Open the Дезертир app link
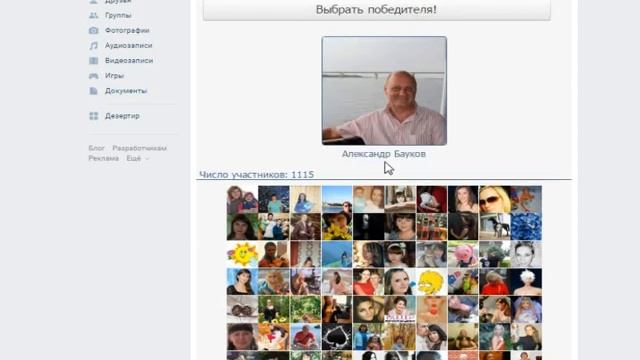This screenshot has width=640, height=360. coord(122,116)
